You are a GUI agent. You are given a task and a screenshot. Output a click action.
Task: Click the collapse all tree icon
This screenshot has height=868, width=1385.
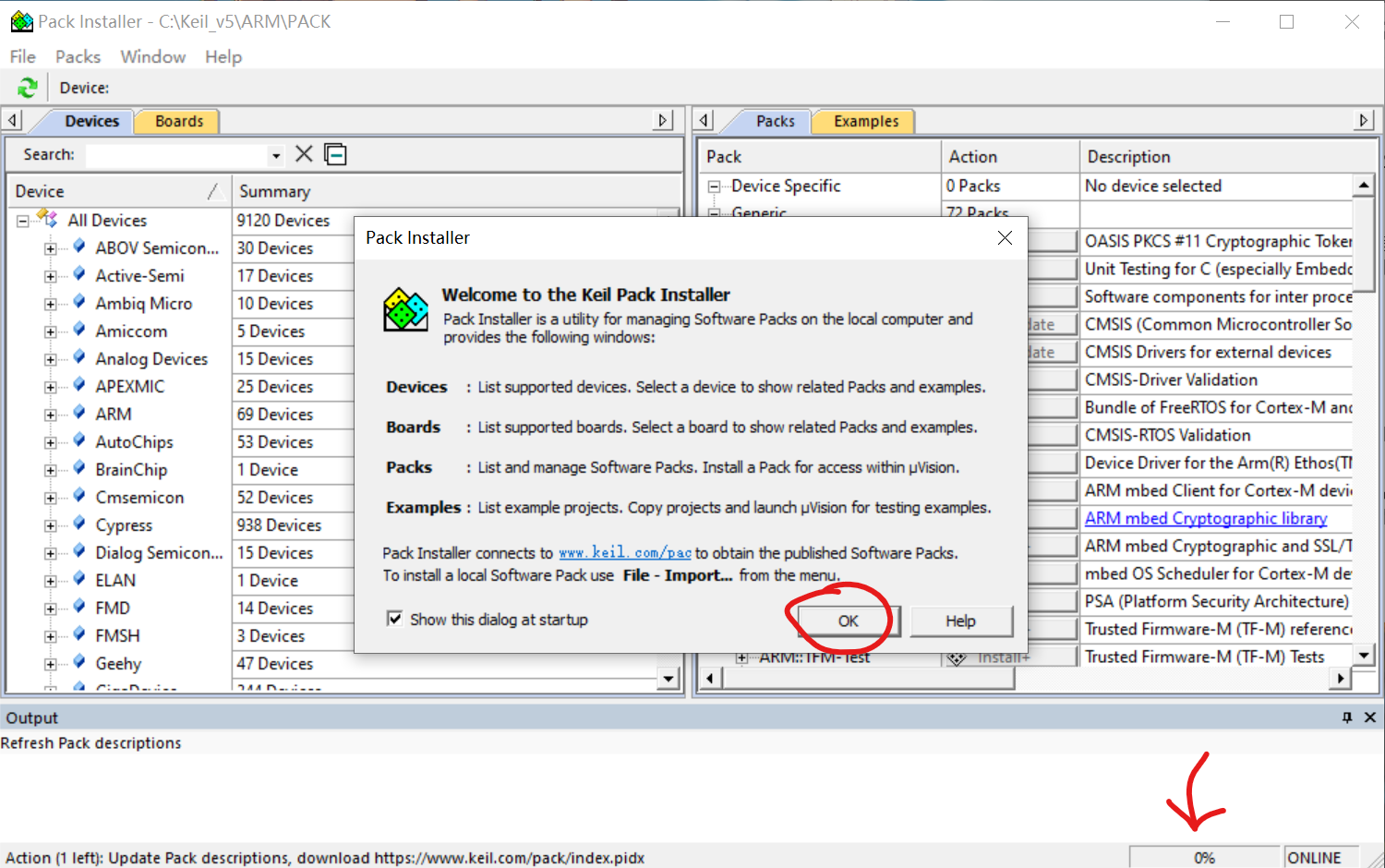click(336, 154)
